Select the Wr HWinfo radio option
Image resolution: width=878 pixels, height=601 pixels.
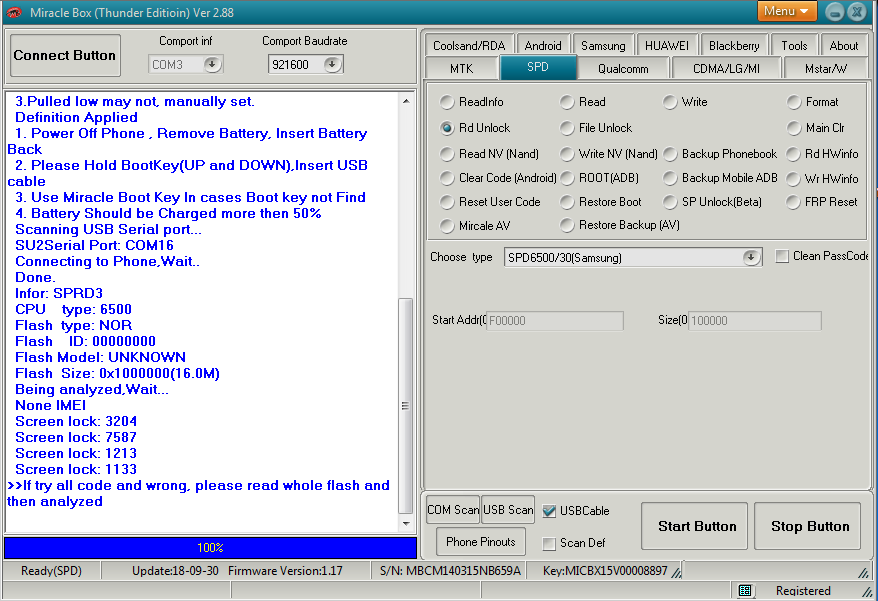(823, 179)
